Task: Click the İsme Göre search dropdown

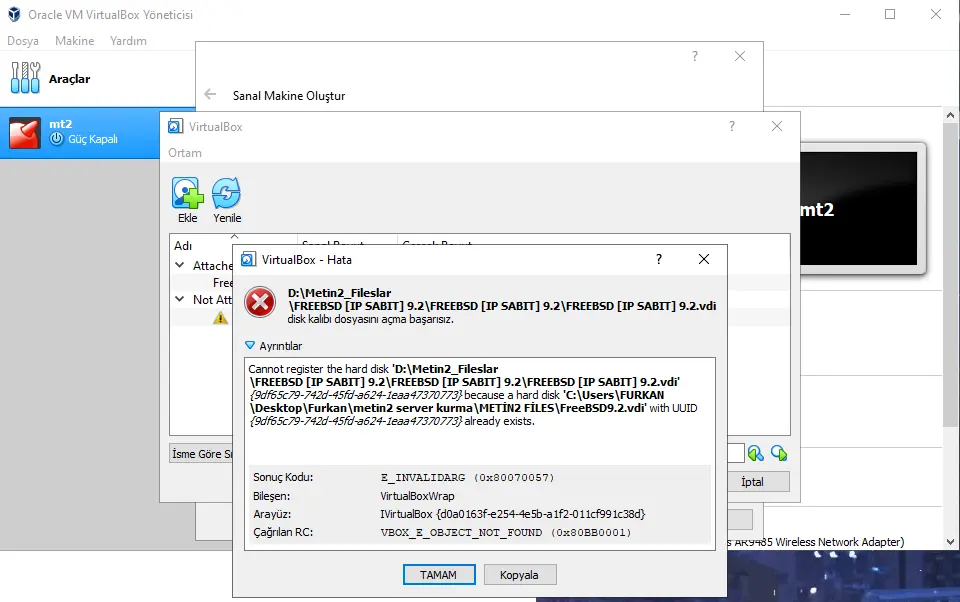Action: click(201, 453)
